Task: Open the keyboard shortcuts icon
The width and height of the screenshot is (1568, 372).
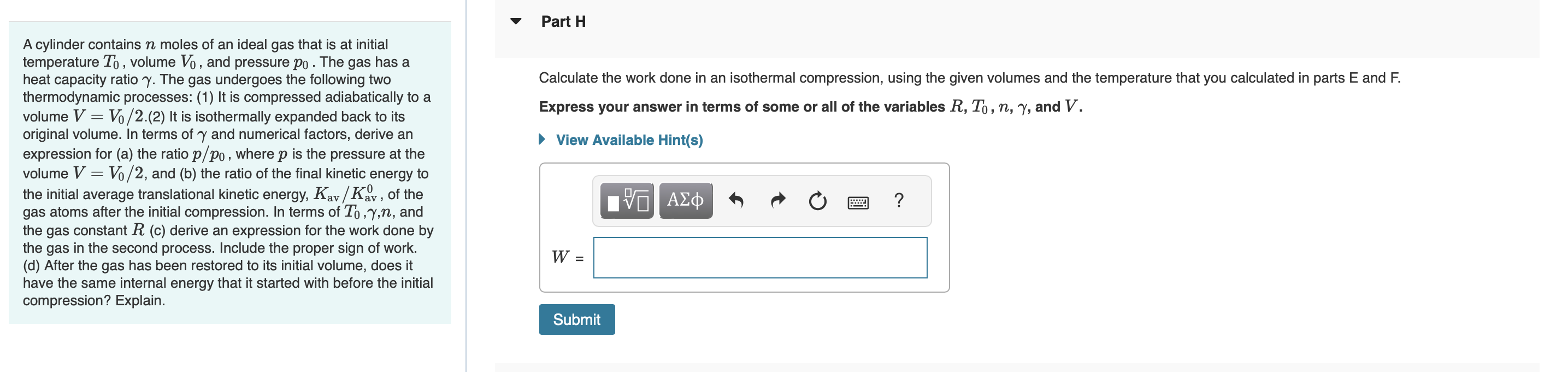Action: tap(858, 202)
